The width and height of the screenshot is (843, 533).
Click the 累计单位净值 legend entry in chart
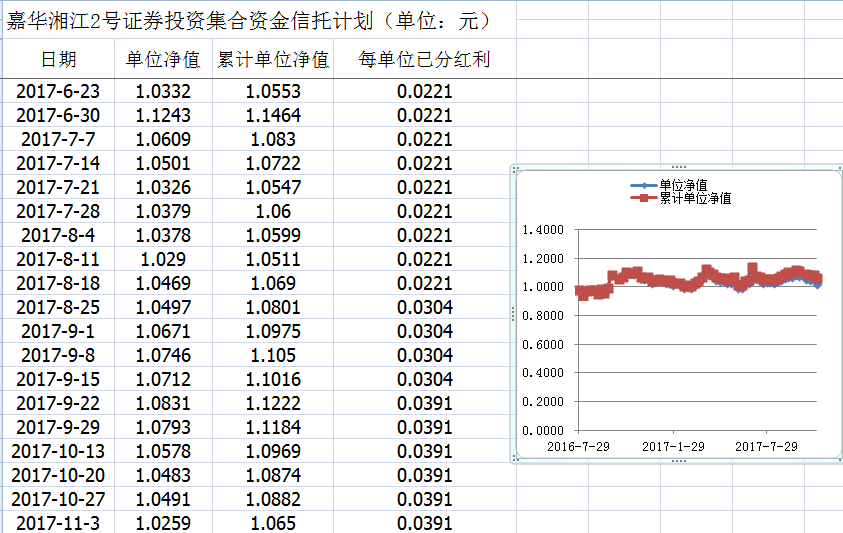[x=694, y=198]
